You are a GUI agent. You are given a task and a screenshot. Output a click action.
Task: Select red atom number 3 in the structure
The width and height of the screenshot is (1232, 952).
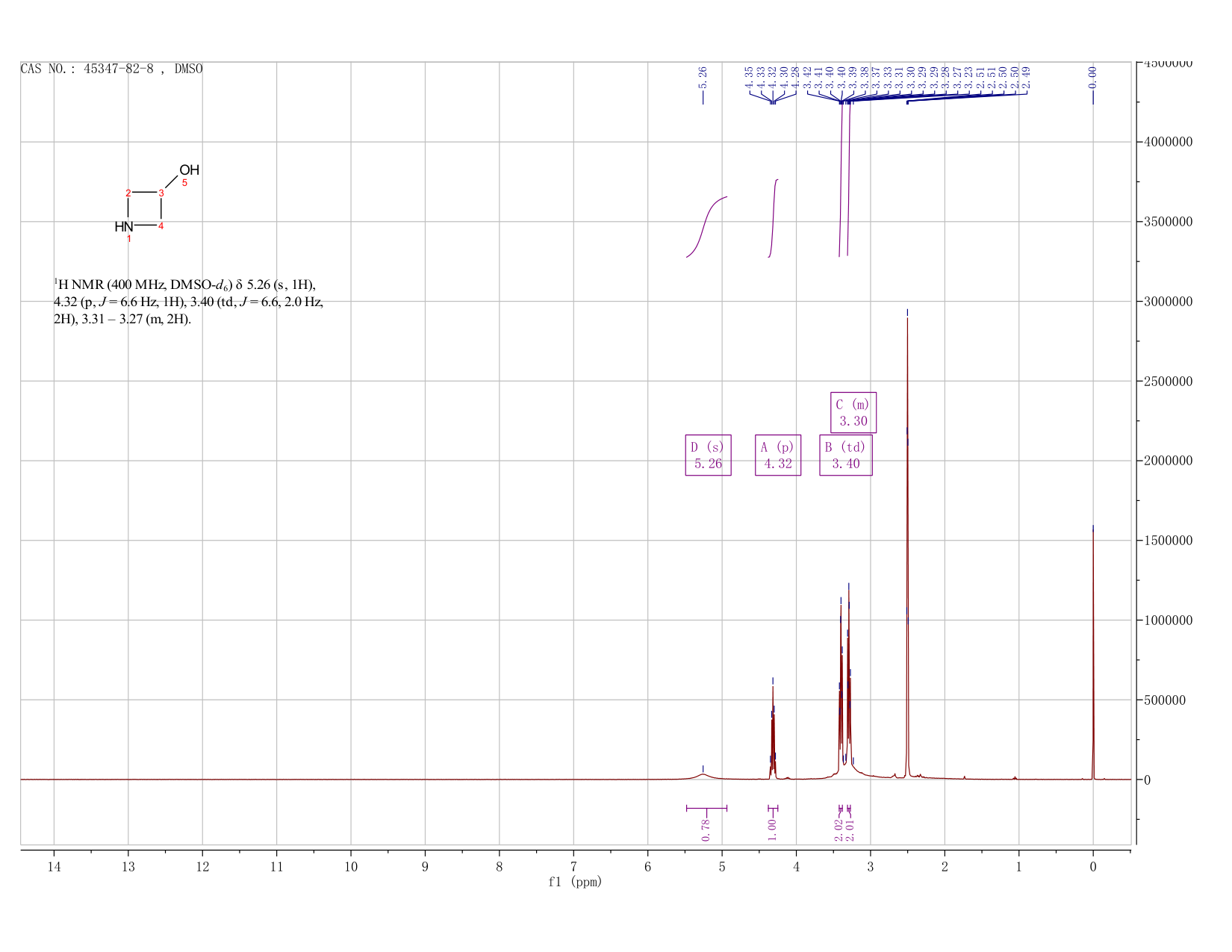click(x=161, y=193)
